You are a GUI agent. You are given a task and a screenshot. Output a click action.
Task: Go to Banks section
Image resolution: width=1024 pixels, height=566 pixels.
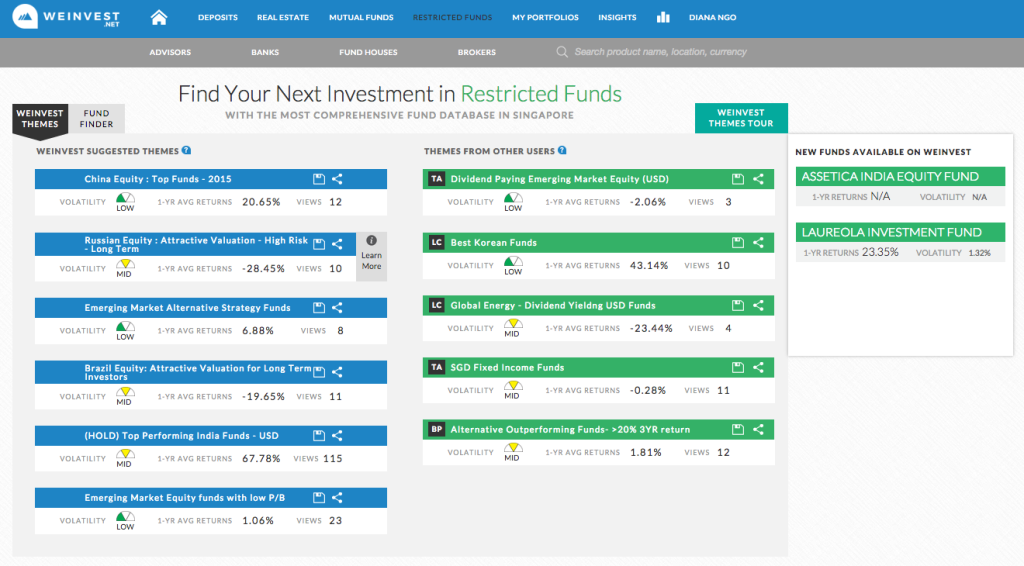pyautogui.click(x=265, y=52)
